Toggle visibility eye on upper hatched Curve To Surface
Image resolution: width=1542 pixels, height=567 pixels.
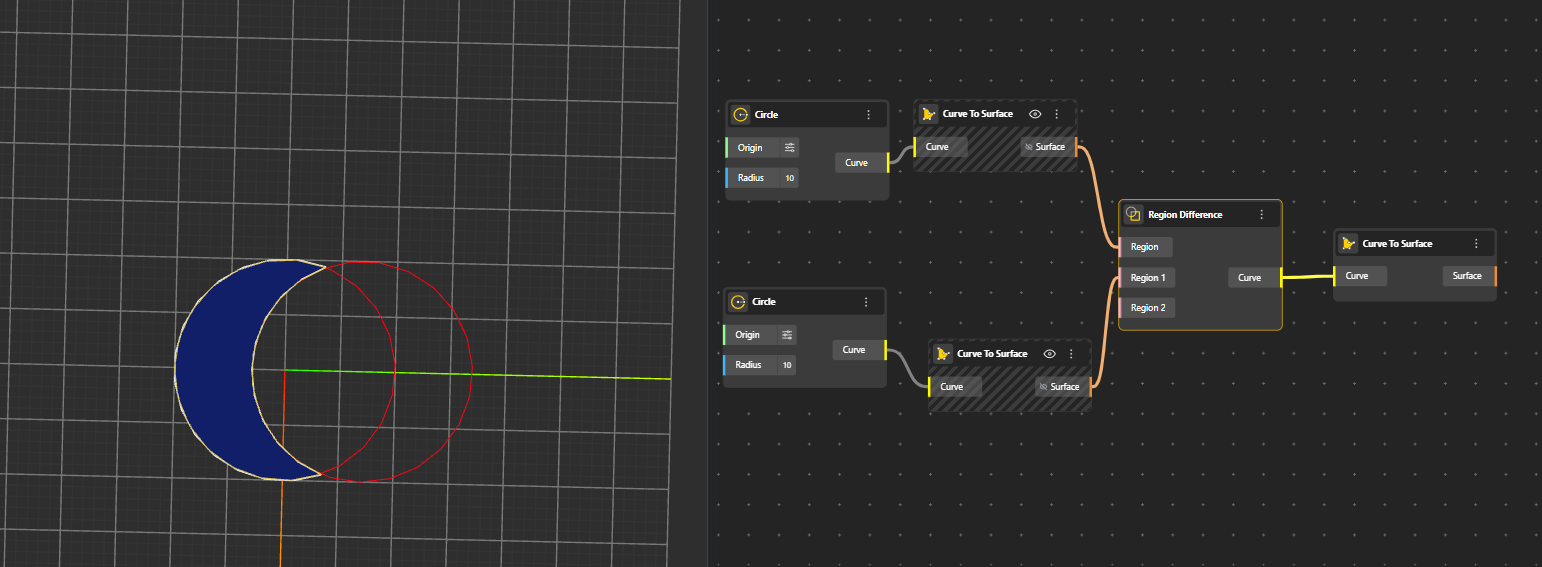coord(1036,114)
